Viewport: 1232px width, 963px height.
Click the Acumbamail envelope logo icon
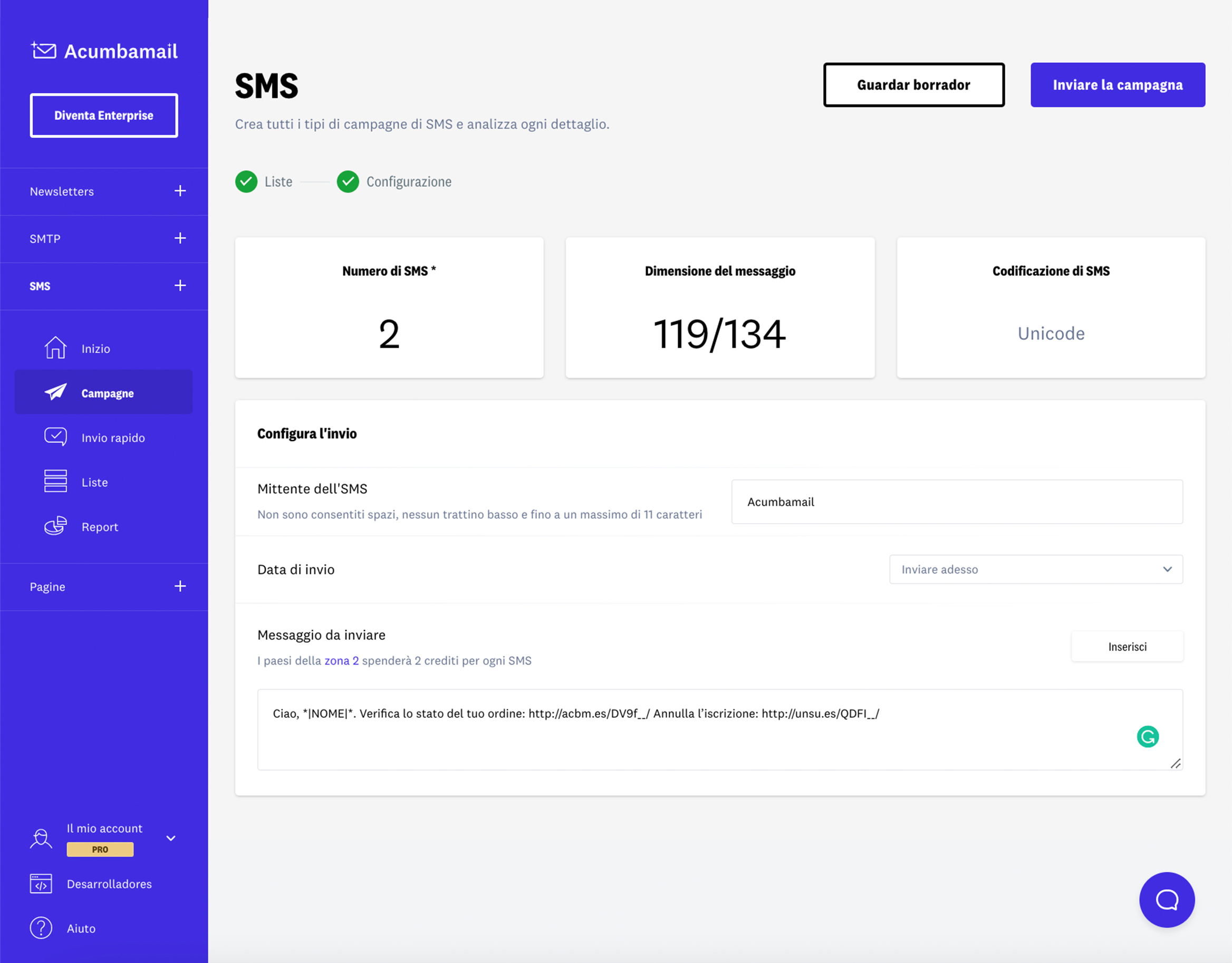click(x=43, y=50)
